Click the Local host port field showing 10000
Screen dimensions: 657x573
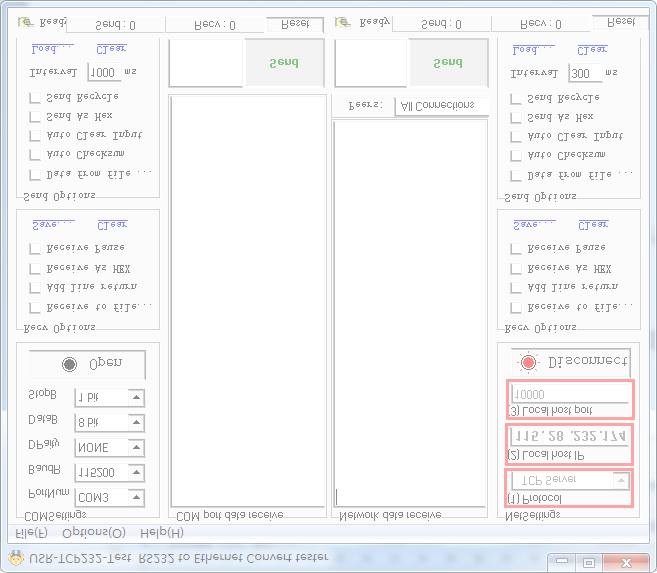[x=569, y=394]
